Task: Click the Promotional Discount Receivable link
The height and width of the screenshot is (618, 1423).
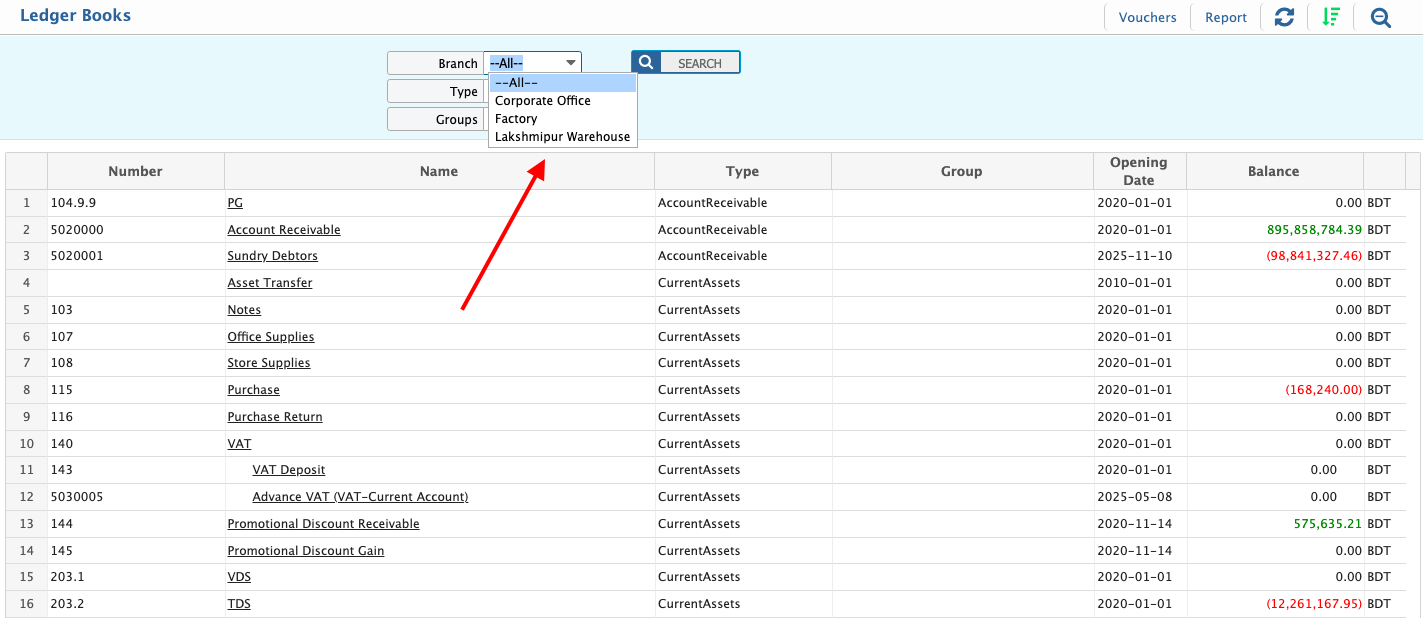Action: click(x=323, y=524)
